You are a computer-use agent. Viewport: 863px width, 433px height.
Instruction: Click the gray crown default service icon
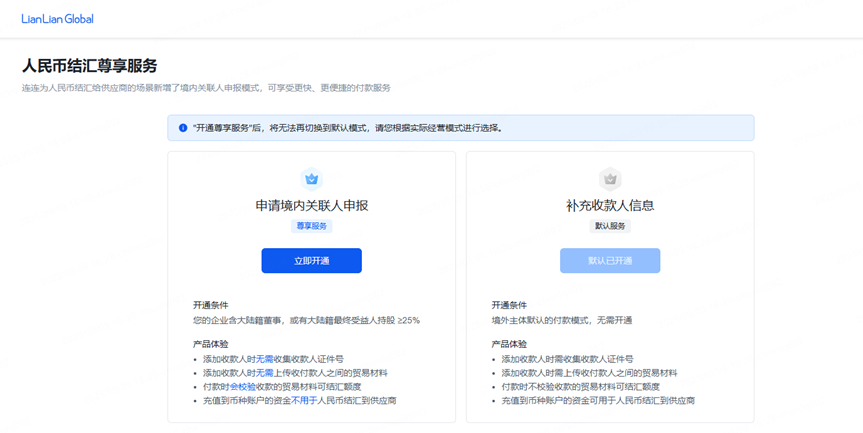610,179
